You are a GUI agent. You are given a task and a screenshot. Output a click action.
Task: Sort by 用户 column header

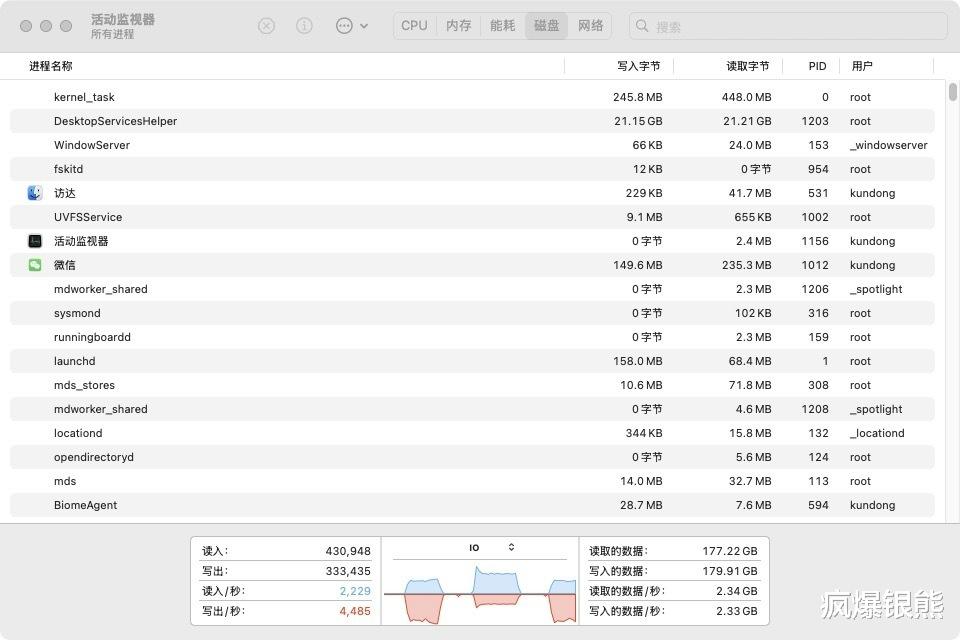pos(862,66)
